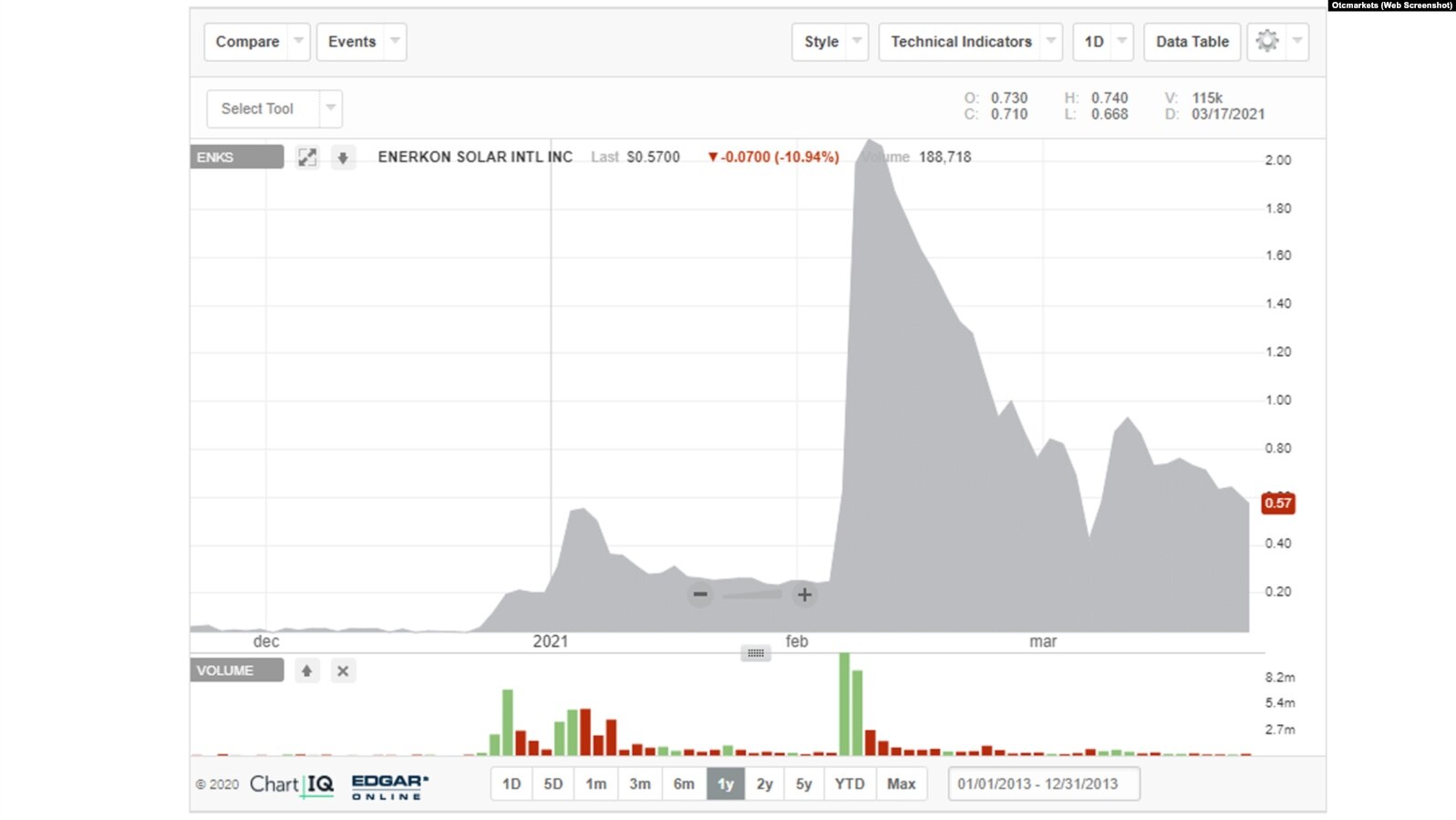Select the 5D range tab
The image size is (1456, 820).
(553, 784)
